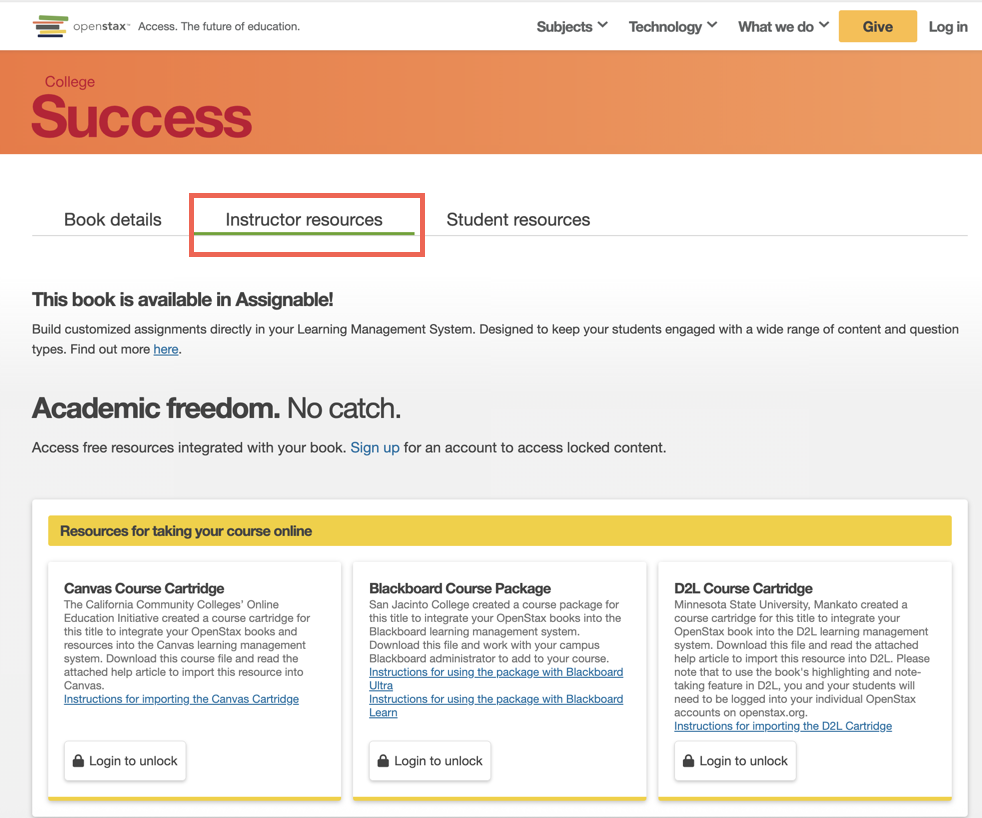The height and width of the screenshot is (818, 982).
Task: Open Canvas Cartridge import instructions
Action: pos(181,698)
